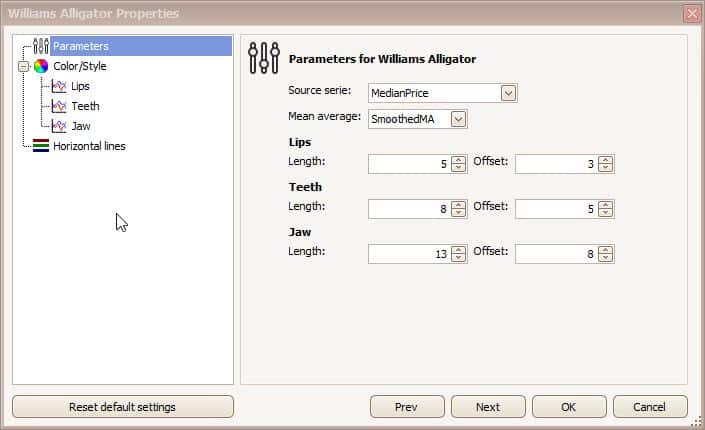Cancel the properties dialog

(x=650, y=407)
